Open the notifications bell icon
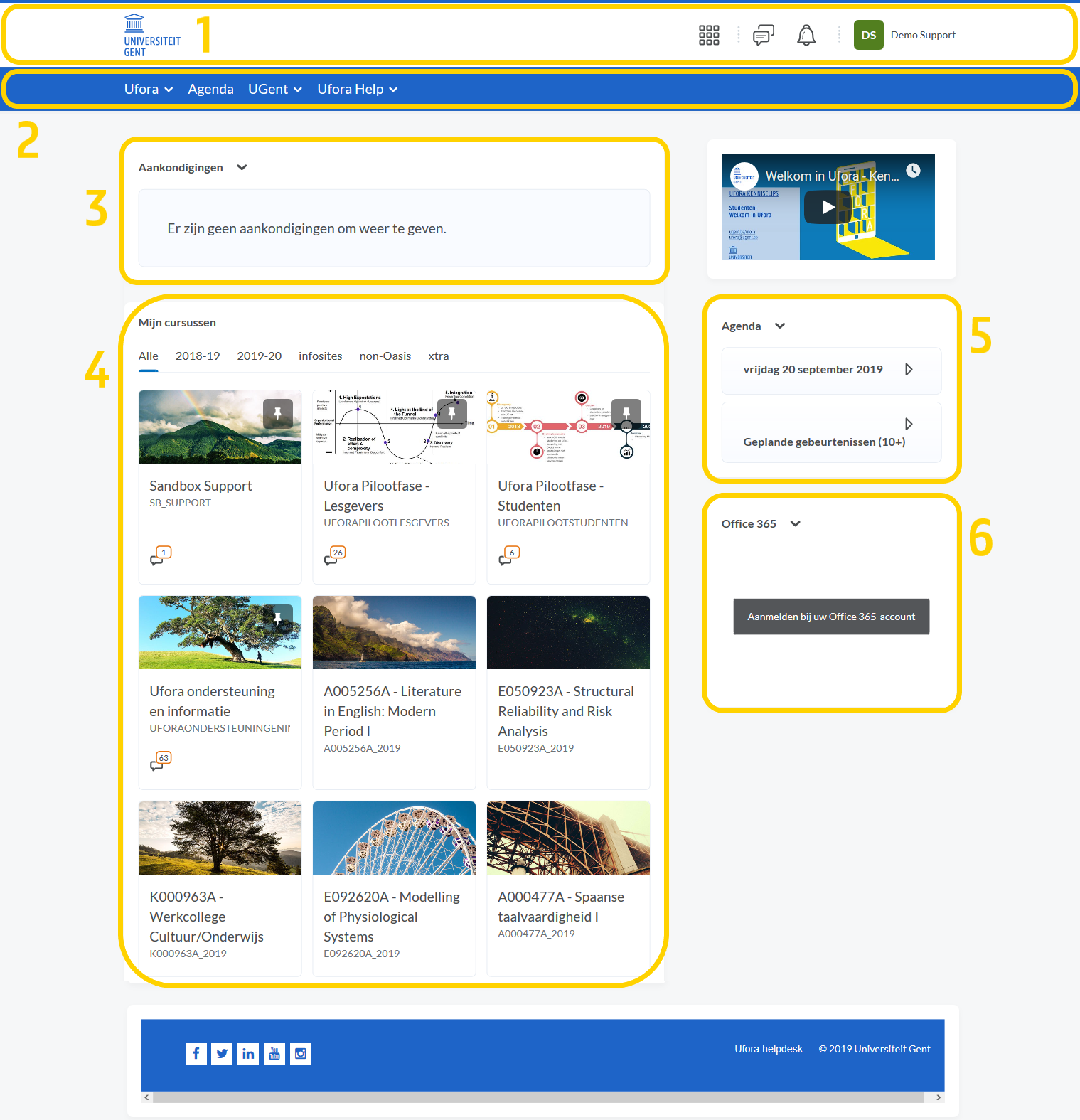Screen dimensions: 1080x1120 click(806, 35)
